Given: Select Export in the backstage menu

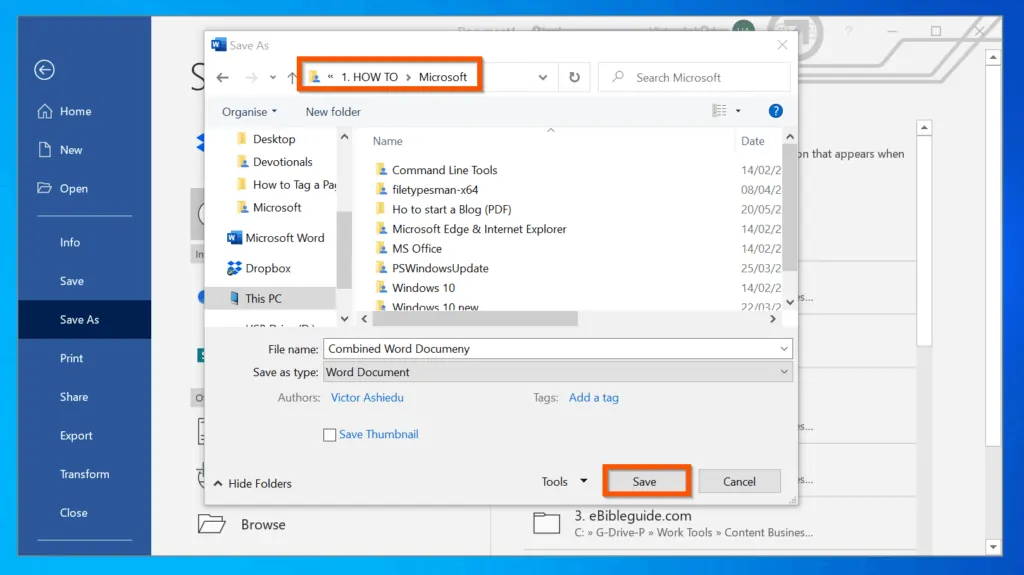Looking at the screenshot, I should [x=76, y=436].
